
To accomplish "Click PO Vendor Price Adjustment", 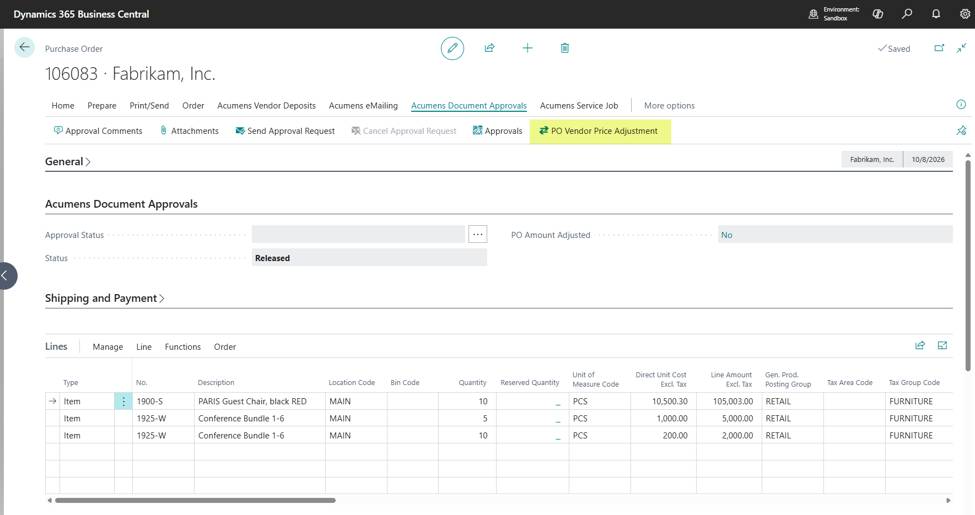I will coord(600,131).
